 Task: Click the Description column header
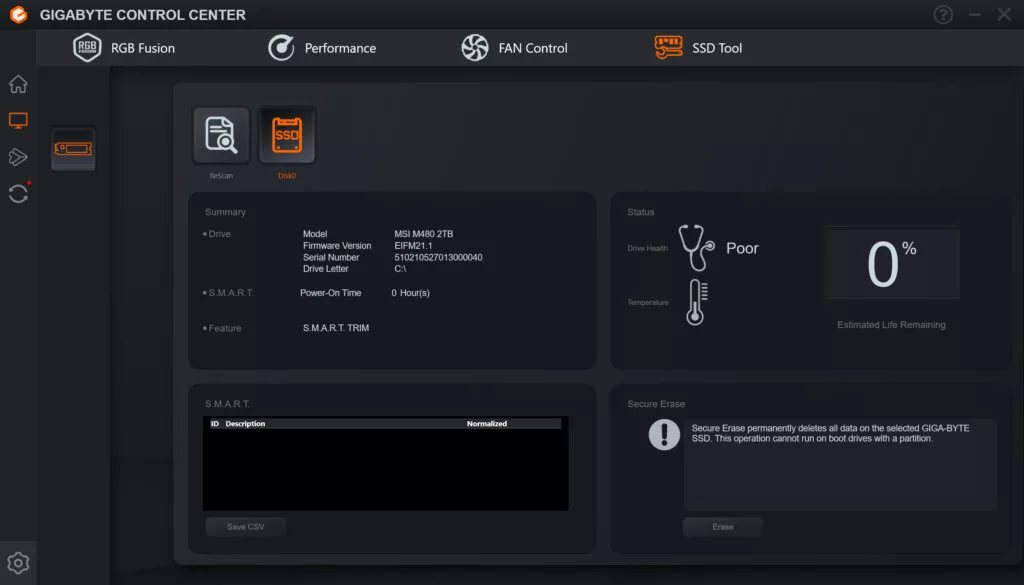pos(245,424)
